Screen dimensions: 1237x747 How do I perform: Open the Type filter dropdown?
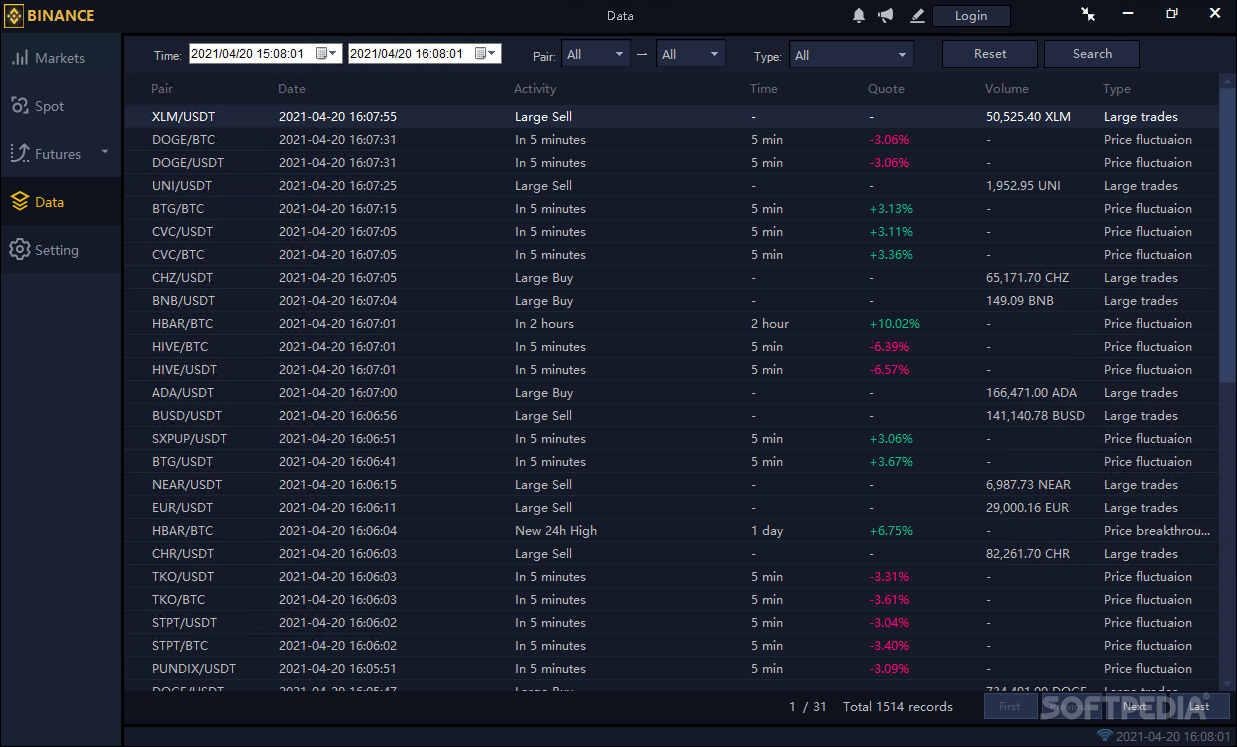coord(851,55)
